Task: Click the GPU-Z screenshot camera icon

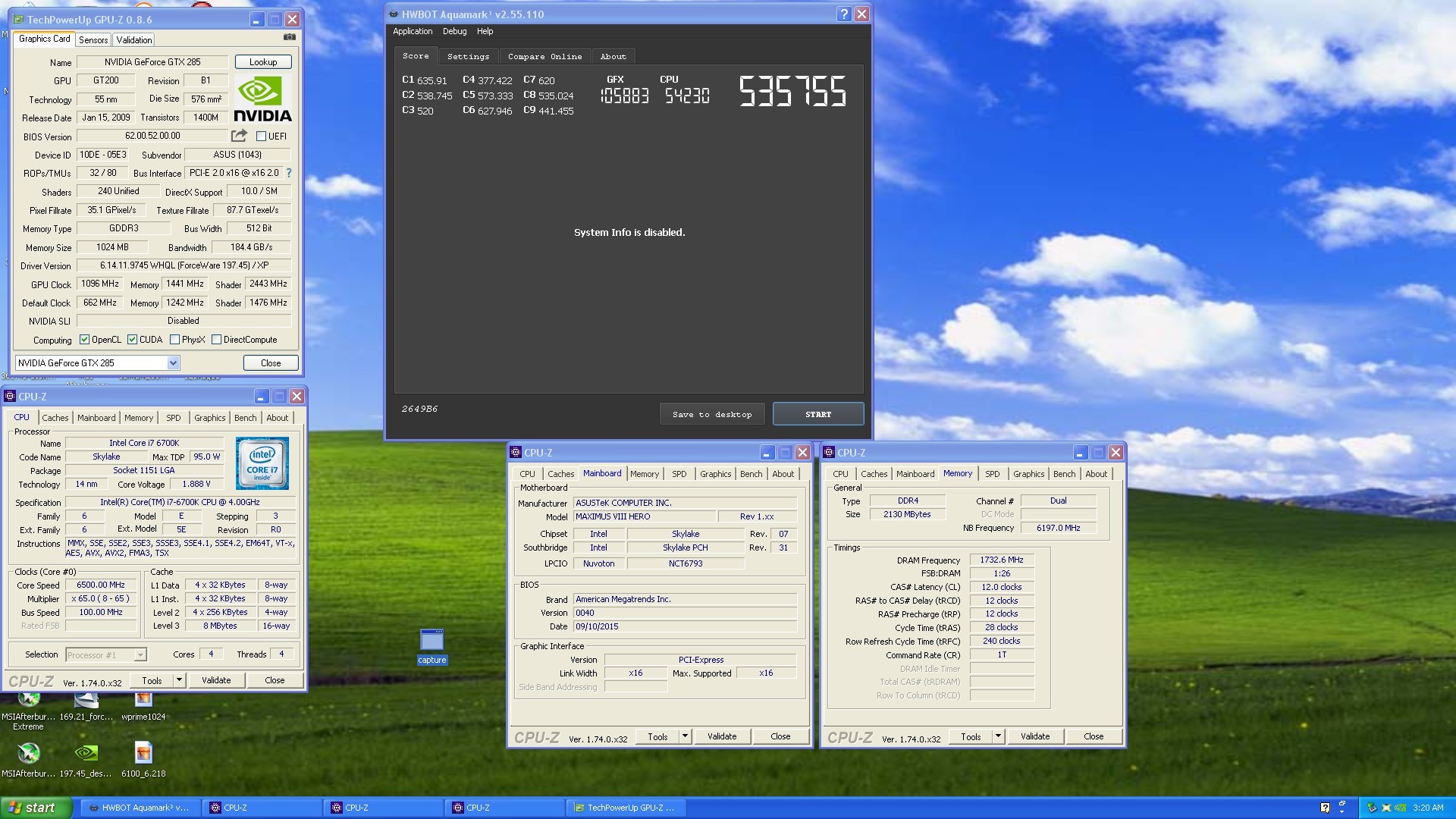Action: [x=289, y=37]
